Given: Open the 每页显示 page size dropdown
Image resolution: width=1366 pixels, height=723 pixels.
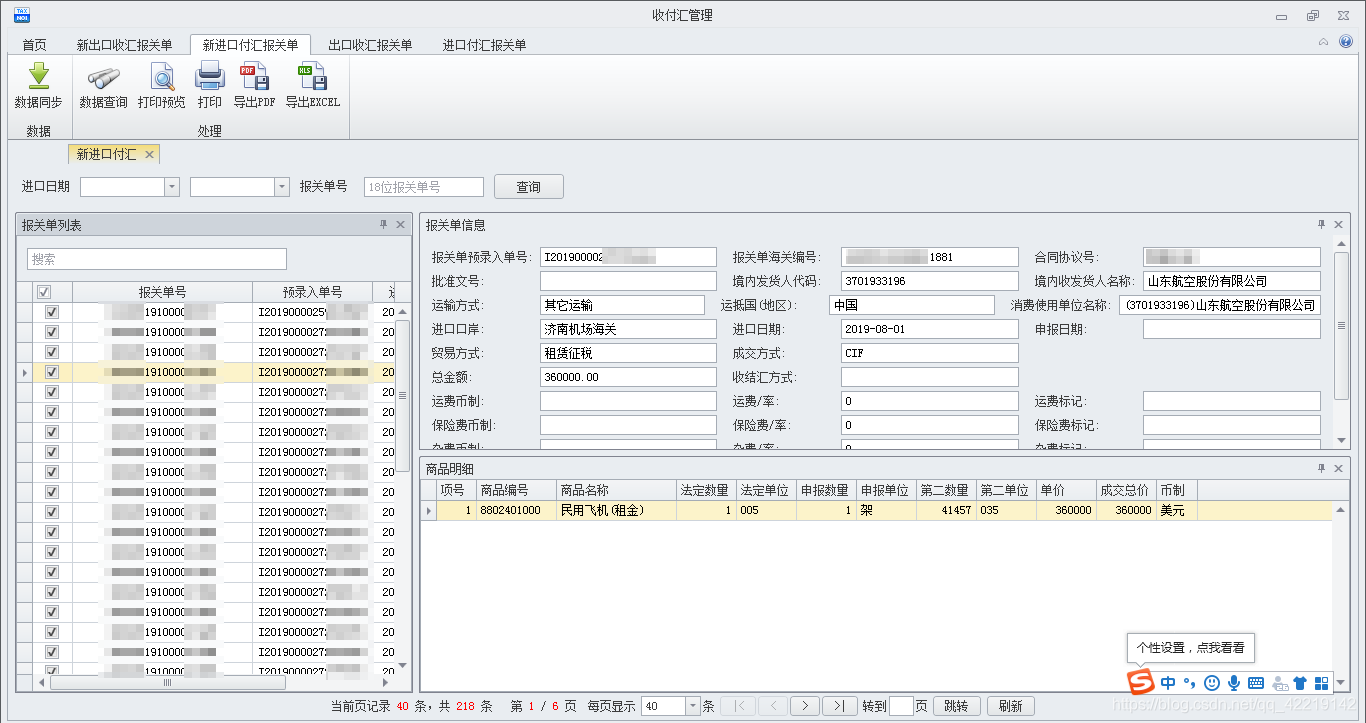Looking at the screenshot, I should pyautogui.click(x=692, y=706).
